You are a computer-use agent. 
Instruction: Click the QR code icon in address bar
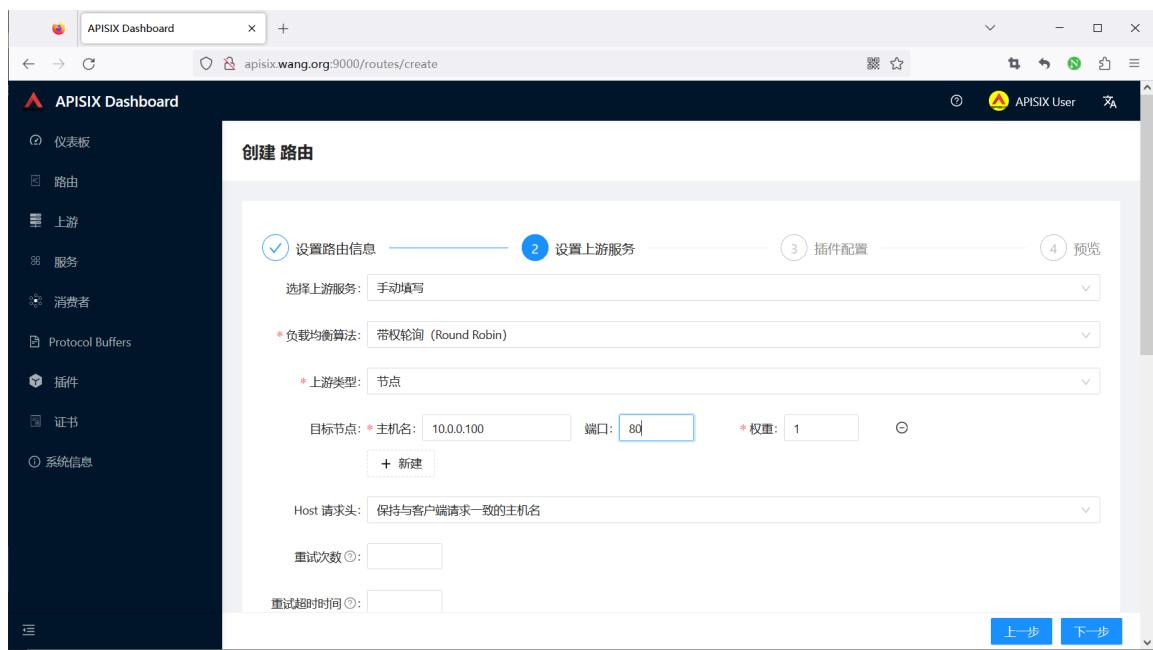pyautogui.click(x=873, y=63)
